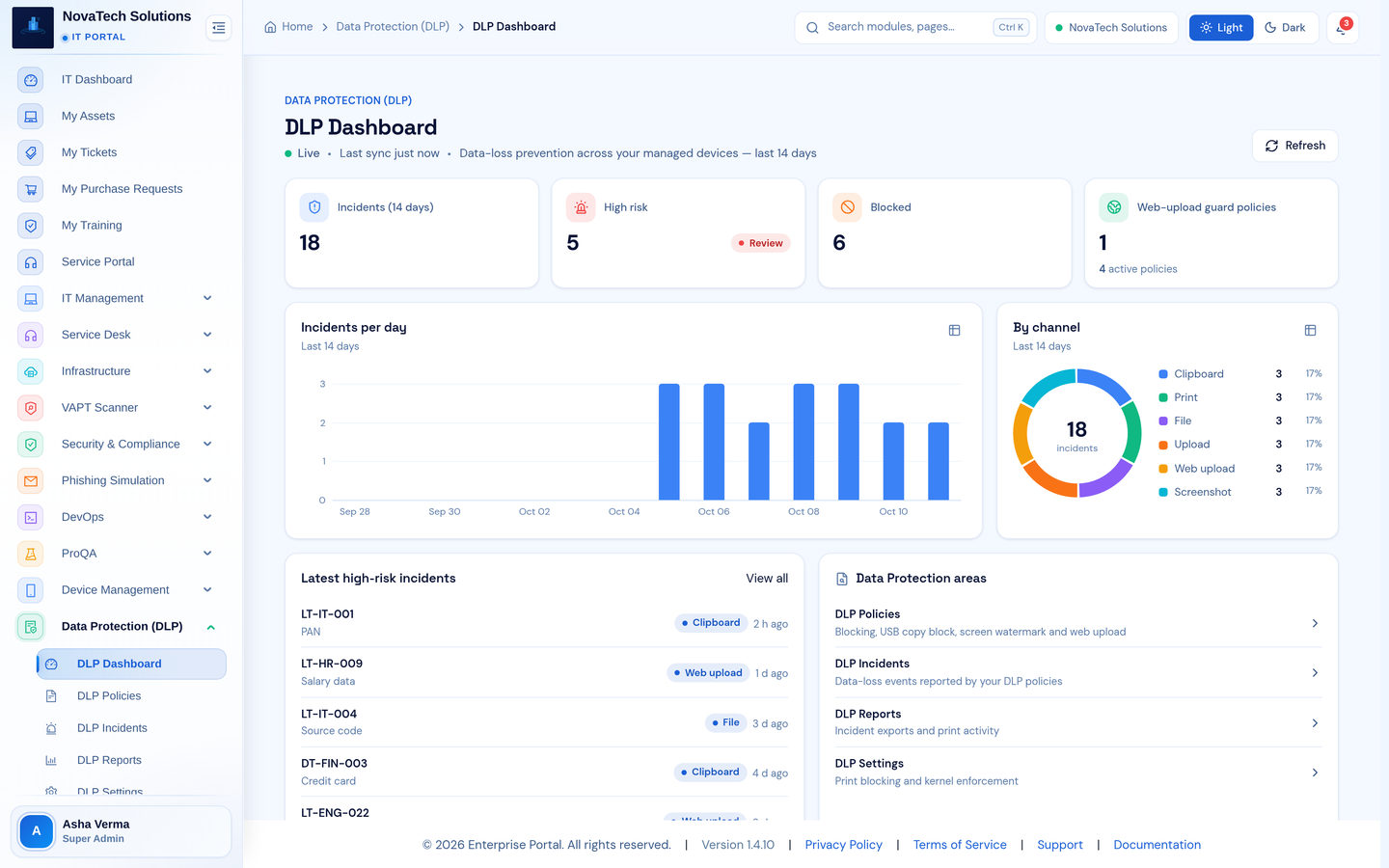Click the My Training shield icon
This screenshot has width=1389, height=868.
[31, 226]
